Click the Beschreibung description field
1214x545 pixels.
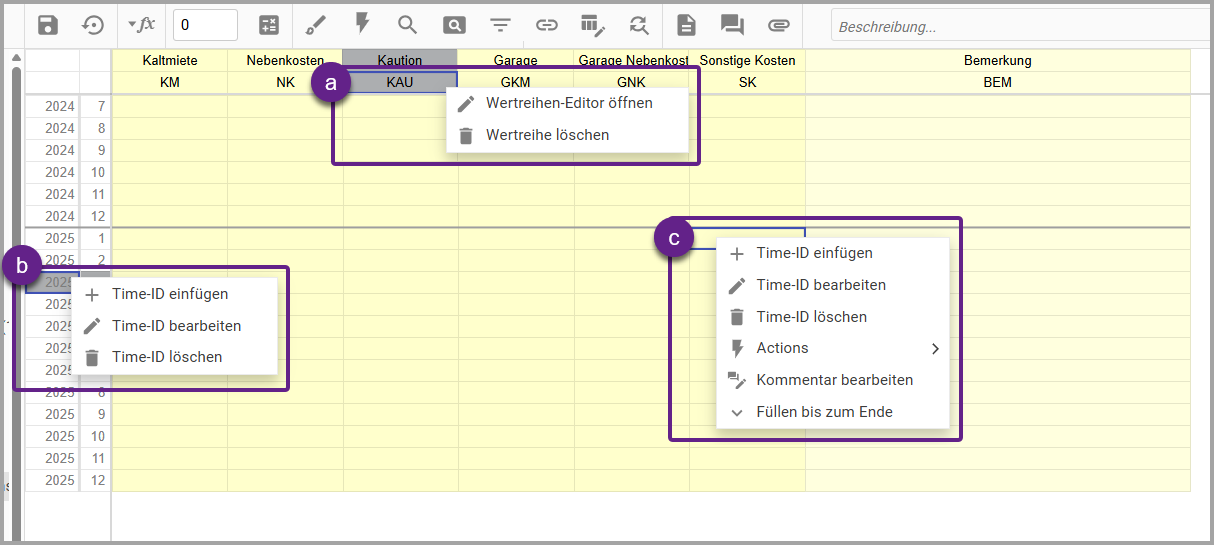(1020, 26)
